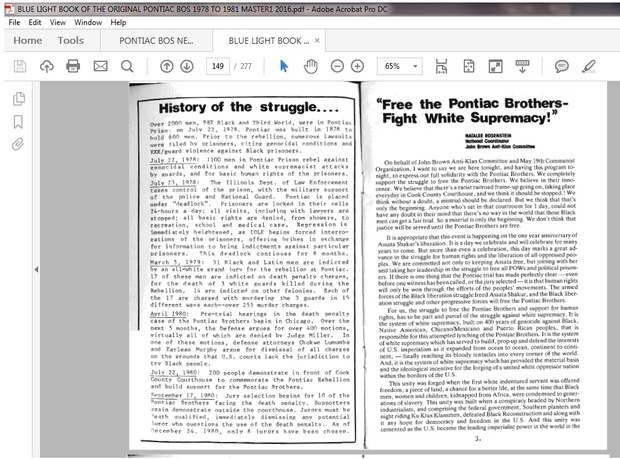
Task: Select the BLUE LIGHT BOOK document tab
Action: click(269, 41)
